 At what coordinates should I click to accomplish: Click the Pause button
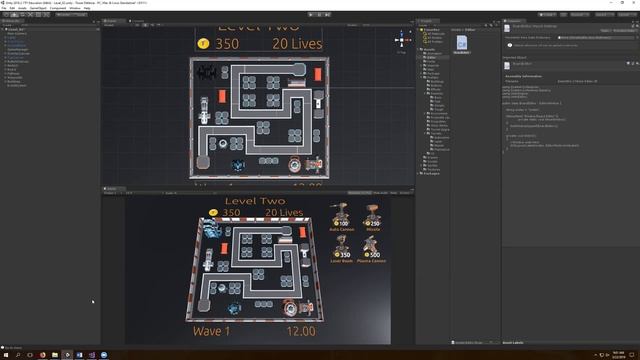tap(319, 15)
